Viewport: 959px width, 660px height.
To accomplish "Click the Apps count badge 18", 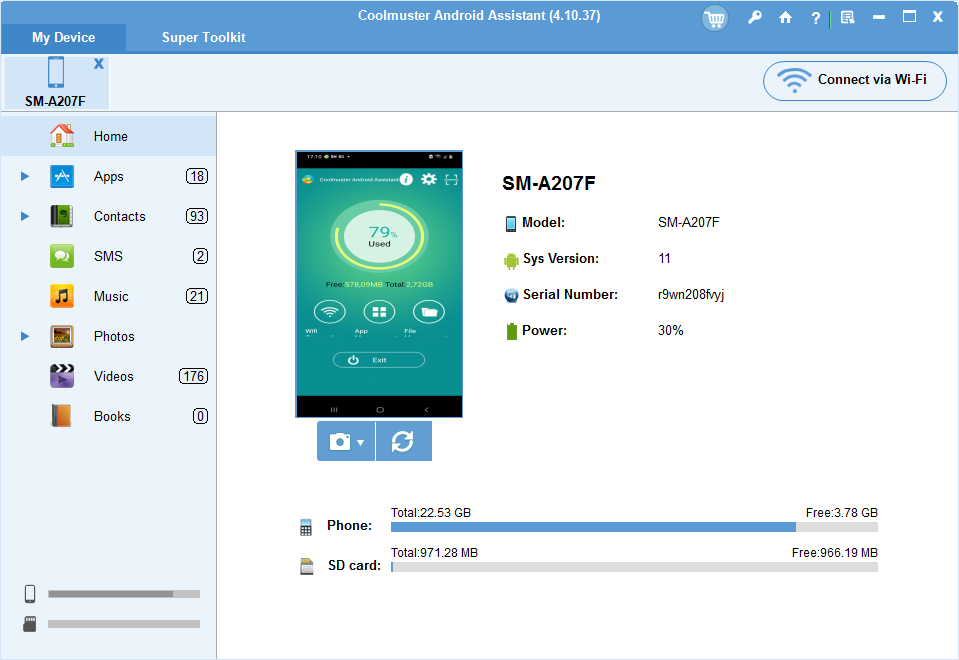I will coord(197,176).
